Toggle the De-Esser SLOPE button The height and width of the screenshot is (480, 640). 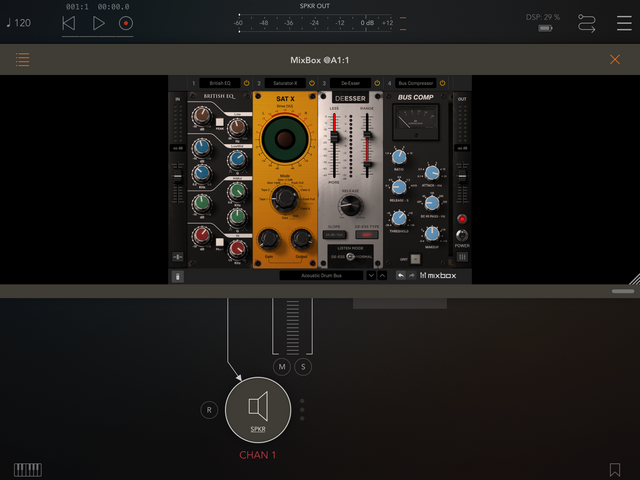coord(334,235)
